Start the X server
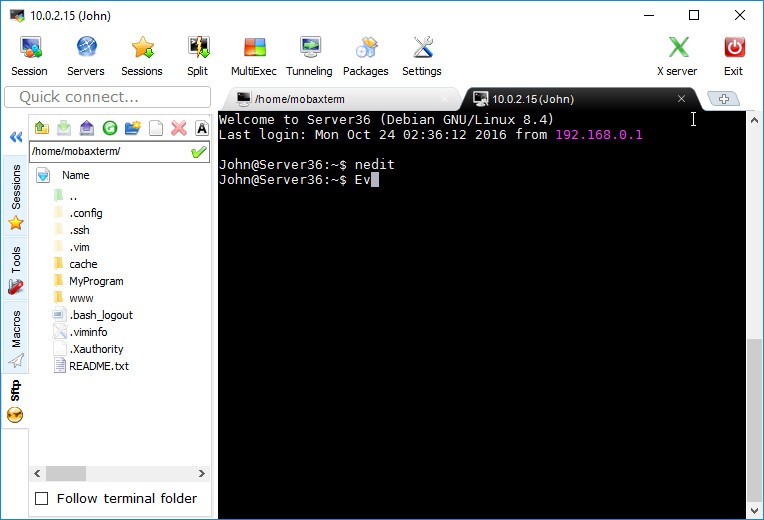Screen dimensions: 764x520 point(677,56)
